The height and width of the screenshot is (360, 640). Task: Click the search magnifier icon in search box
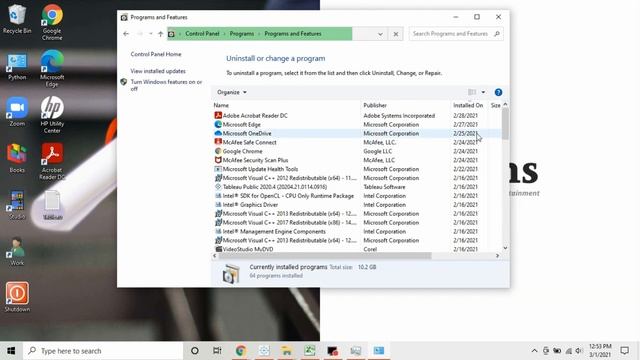coord(497,34)
